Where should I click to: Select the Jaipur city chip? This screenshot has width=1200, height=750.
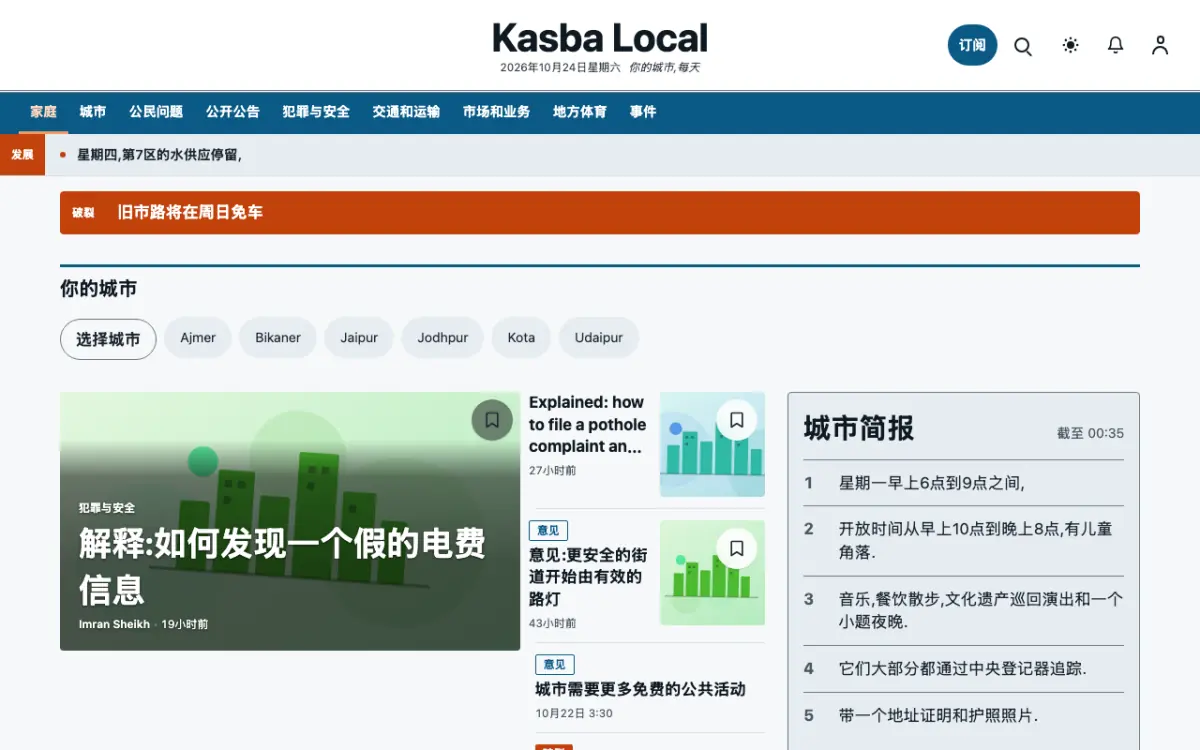click(x=359, y=338)
